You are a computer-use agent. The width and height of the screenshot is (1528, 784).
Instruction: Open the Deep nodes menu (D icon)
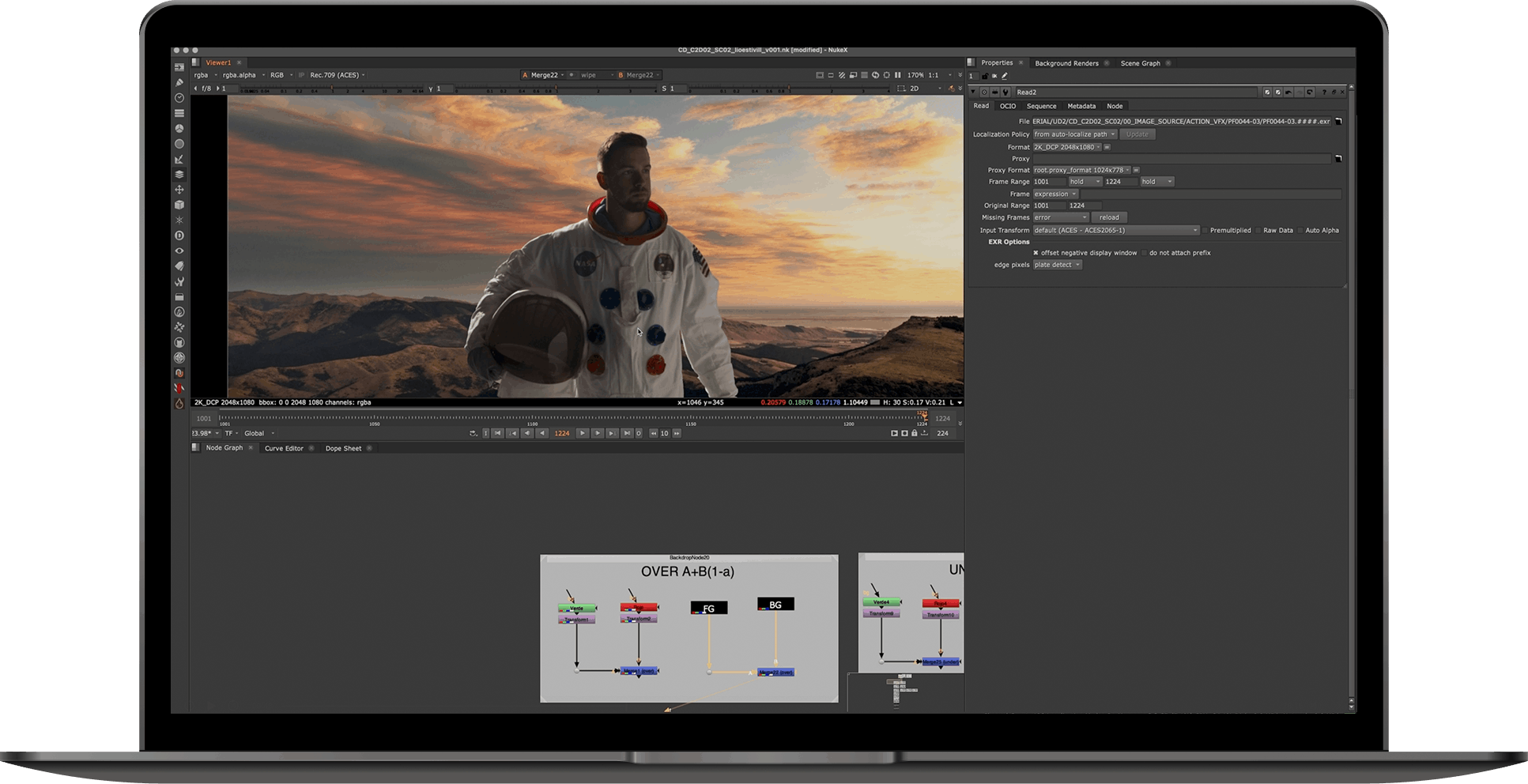(x=179, y=236)
